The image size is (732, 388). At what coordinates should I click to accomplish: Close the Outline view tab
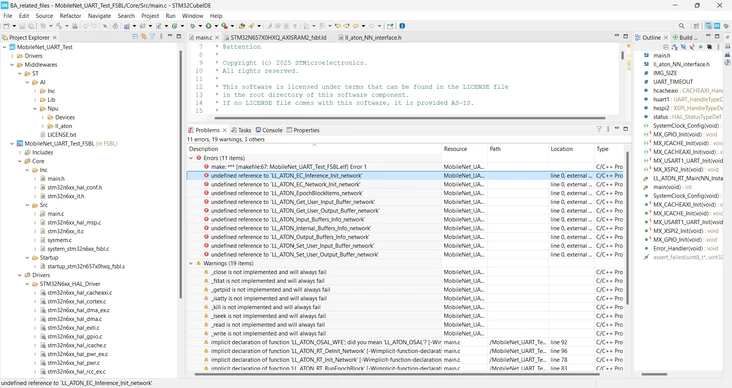(666, 37)
